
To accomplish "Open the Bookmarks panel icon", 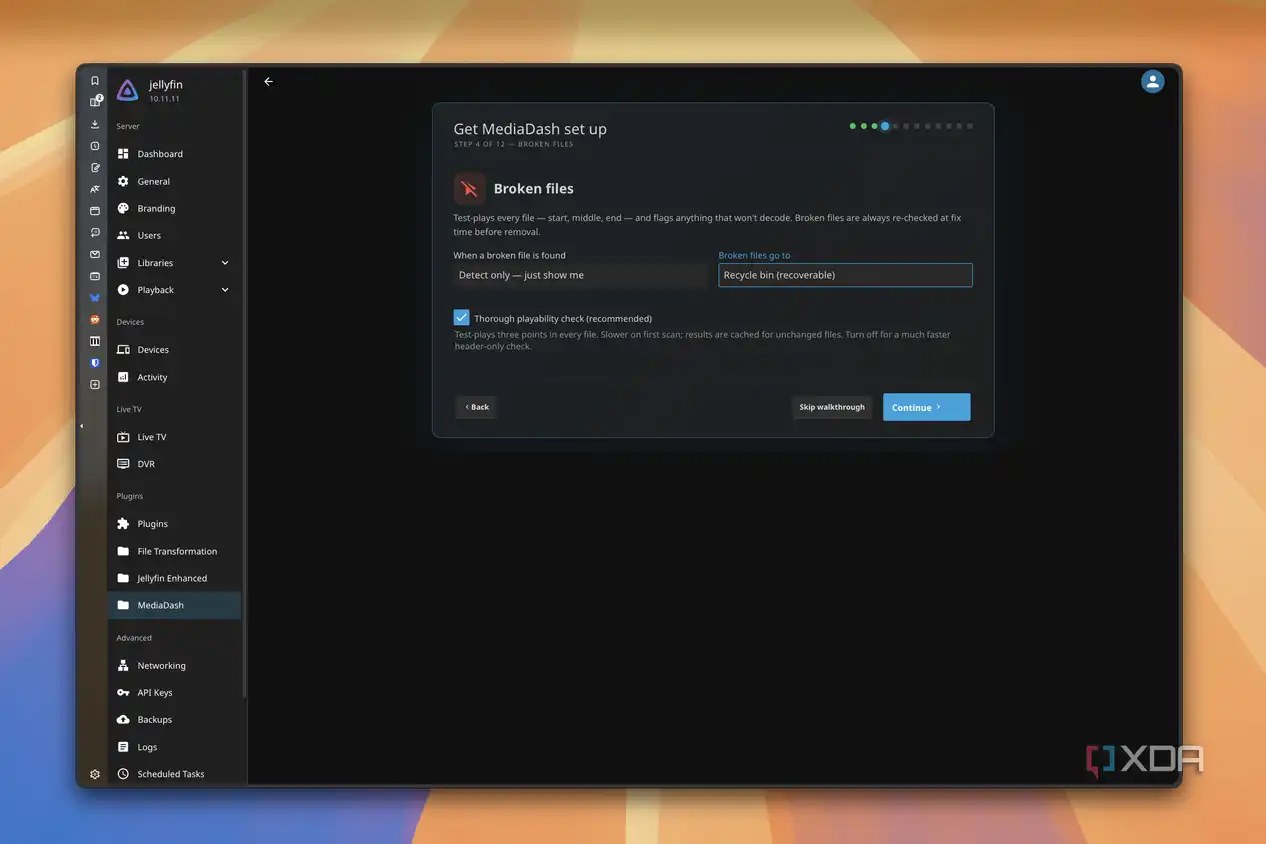I will [x=95, y=81].
